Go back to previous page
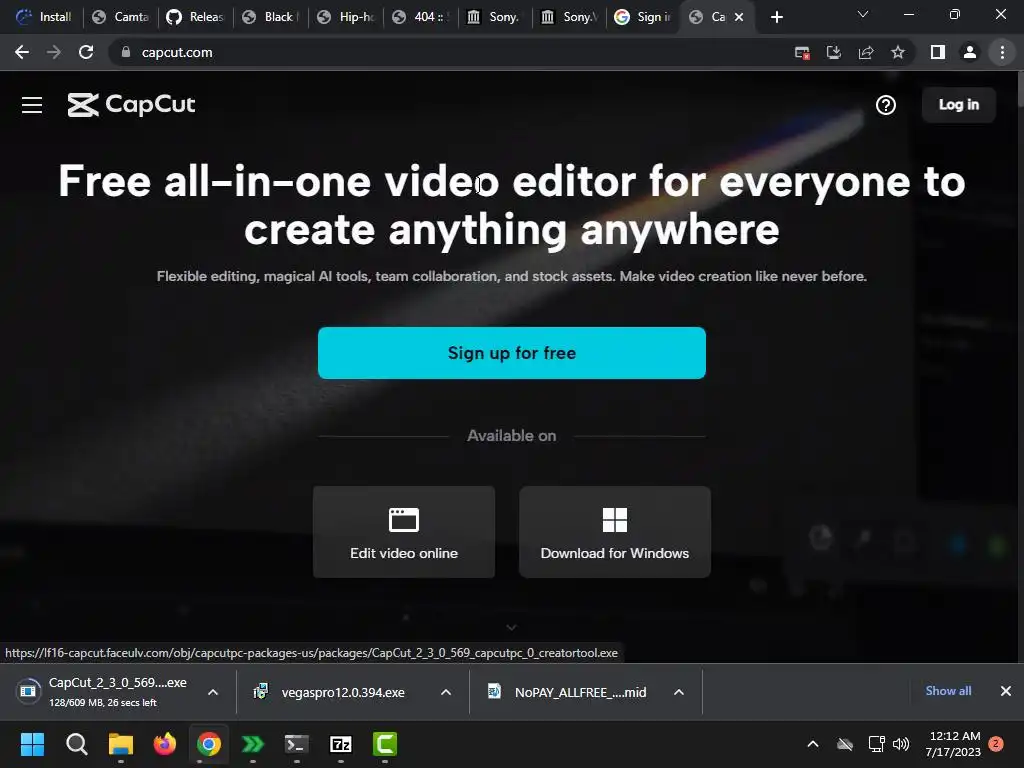The height and width of the screenshot is (768, 1024). [x=22, y=52]
